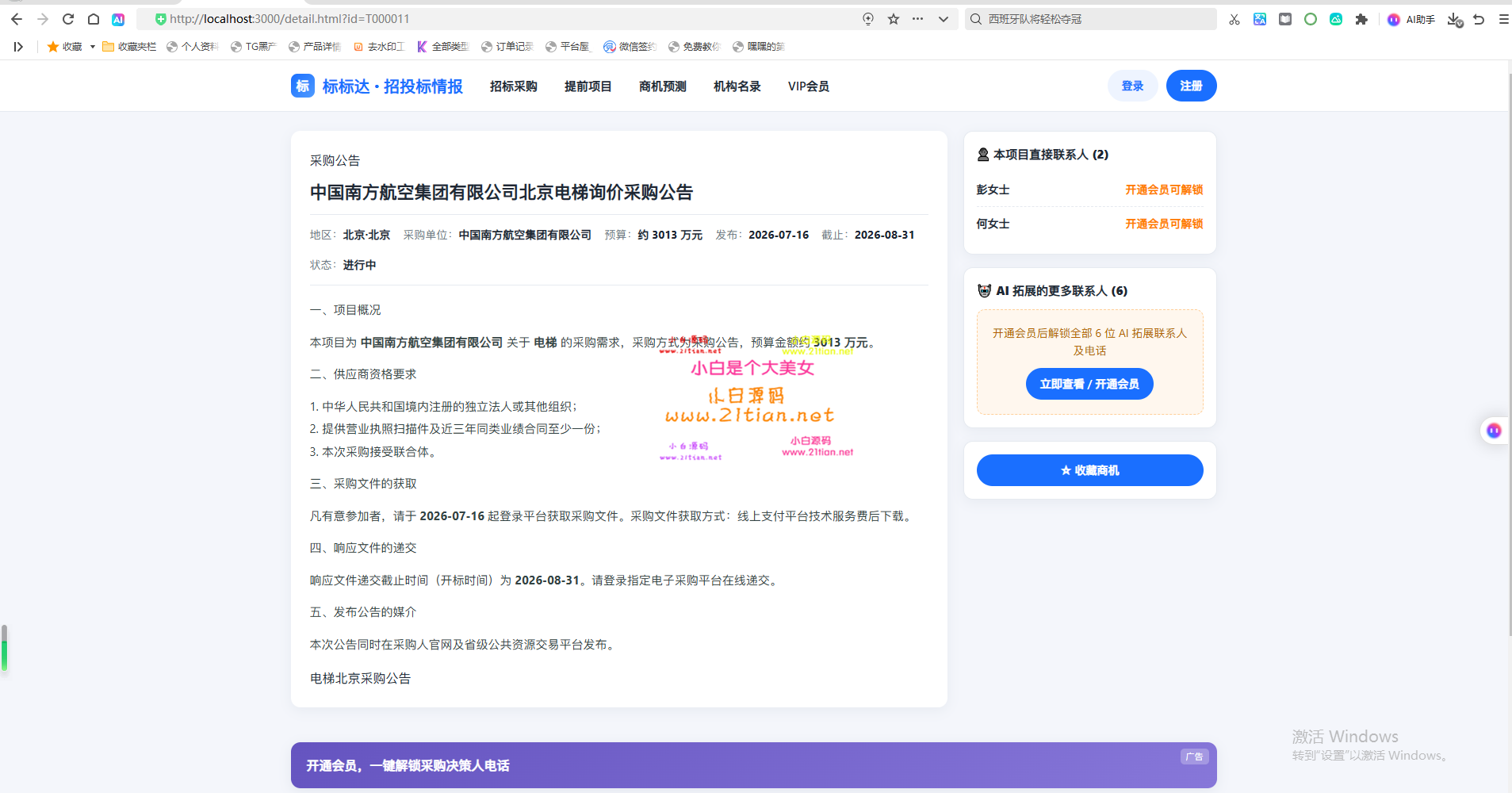Go to the 机构名录 nav tab
Viewport: 1512px width, 793px height.
pyautogui.click(x=737, y=86)
